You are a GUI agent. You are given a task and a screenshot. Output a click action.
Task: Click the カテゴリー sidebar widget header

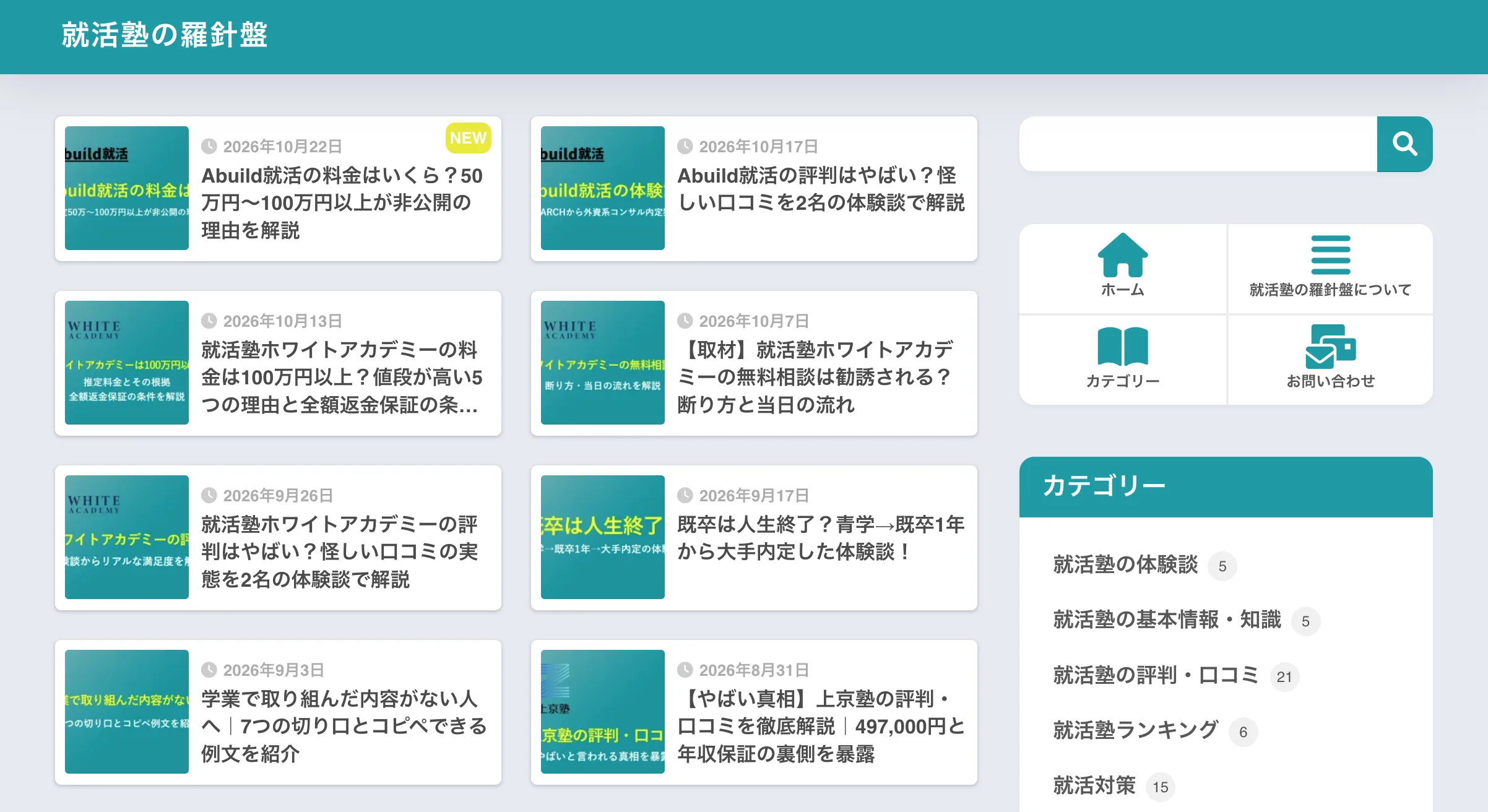point(1226,486)
